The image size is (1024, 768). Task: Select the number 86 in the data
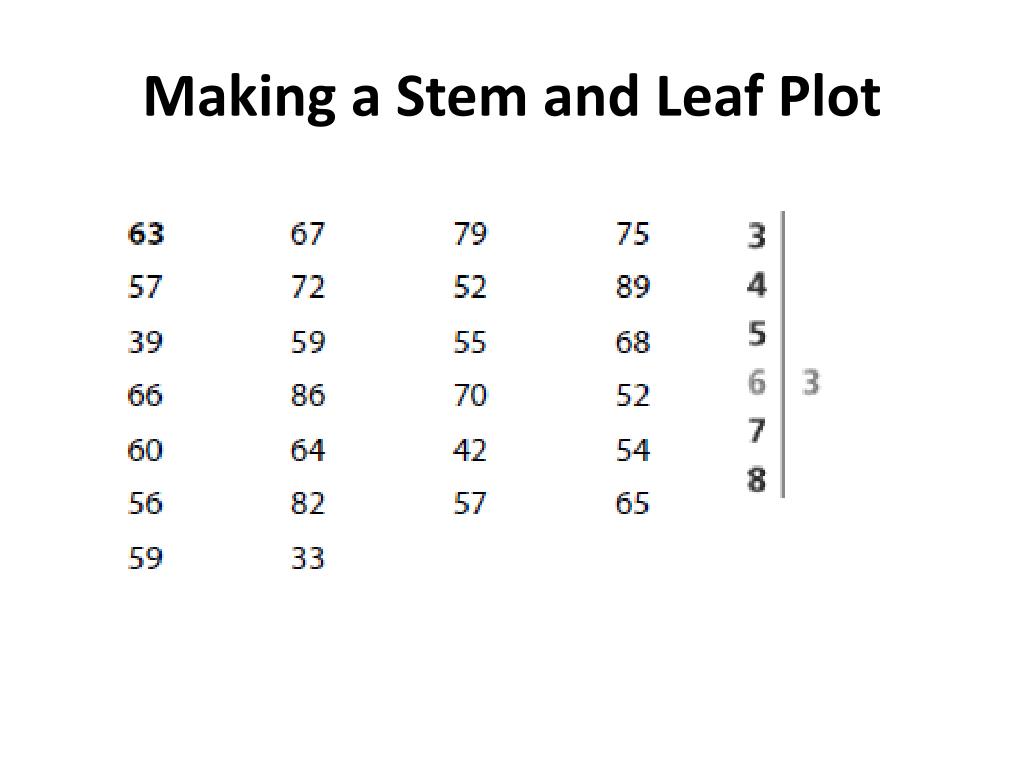coord(307,396)
